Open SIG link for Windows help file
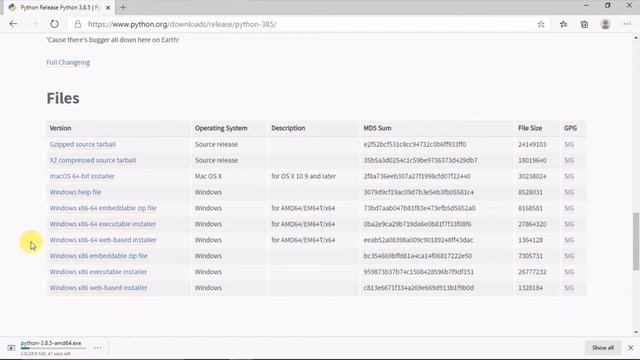Image resolution: width=640 pixels, height=360 pixels. (569, 192)
